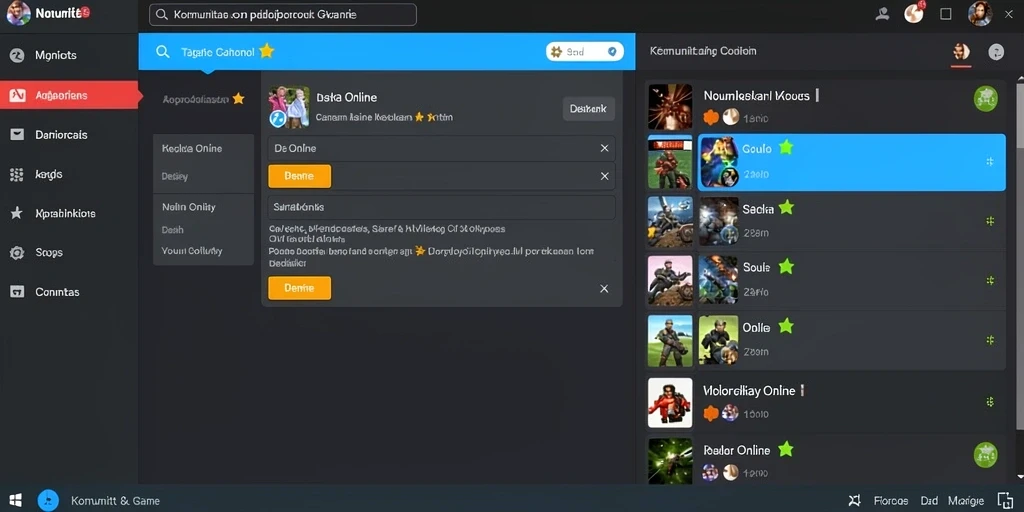Click the orange Deme button below De Online
Screen dimensions: 1024x512
click(x=300, y=176)
